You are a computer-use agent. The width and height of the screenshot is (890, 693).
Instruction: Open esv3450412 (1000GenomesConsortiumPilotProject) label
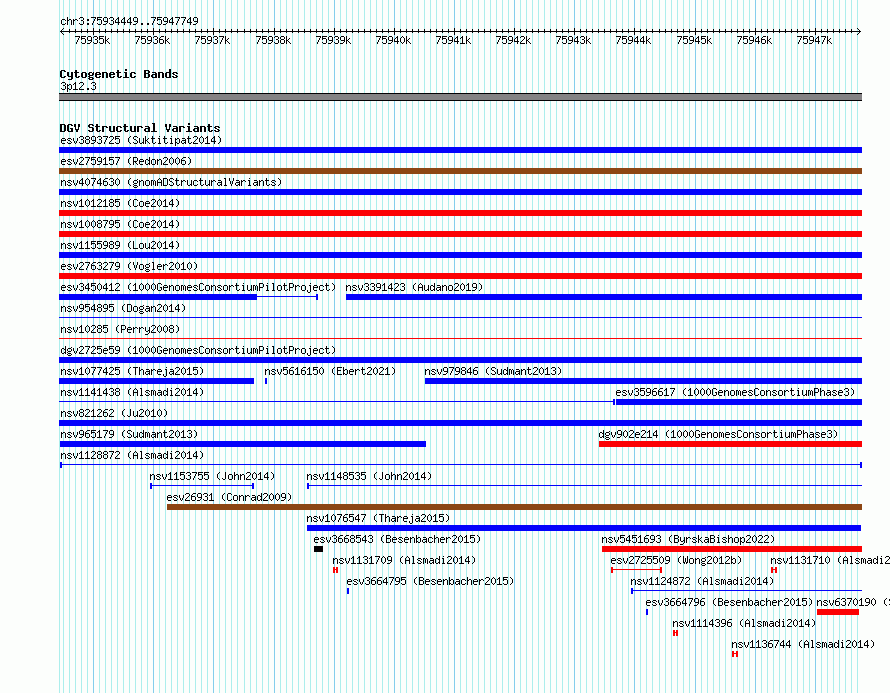click(x=198, y=287)
